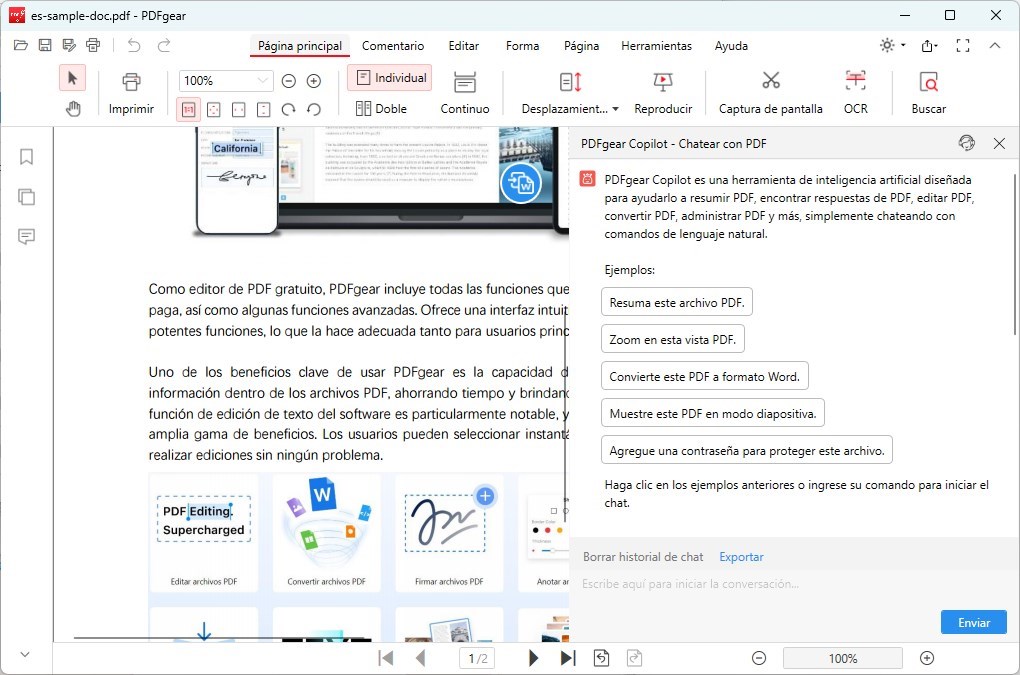Collapse the ribbon with the chevron

995,45
